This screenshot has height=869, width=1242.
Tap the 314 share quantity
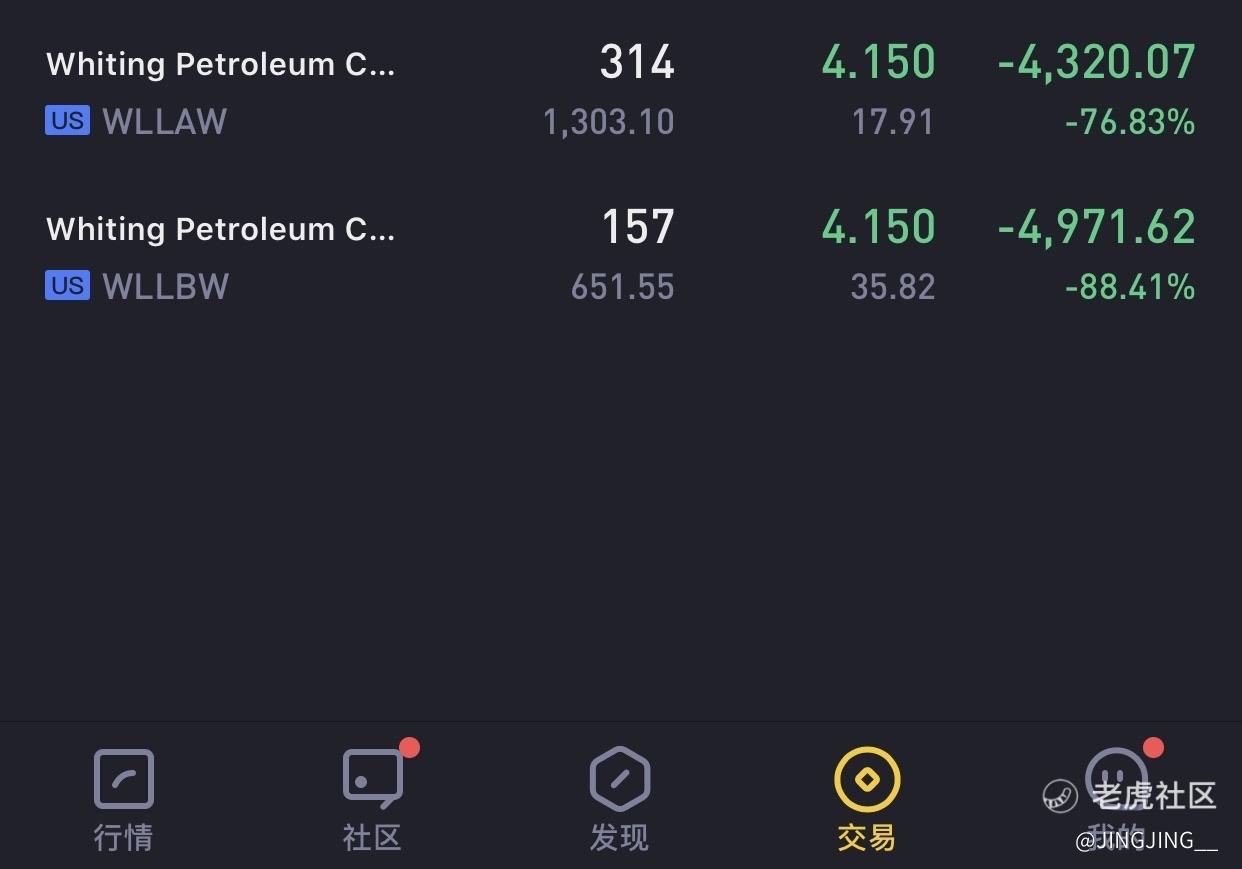coord(637,62)
